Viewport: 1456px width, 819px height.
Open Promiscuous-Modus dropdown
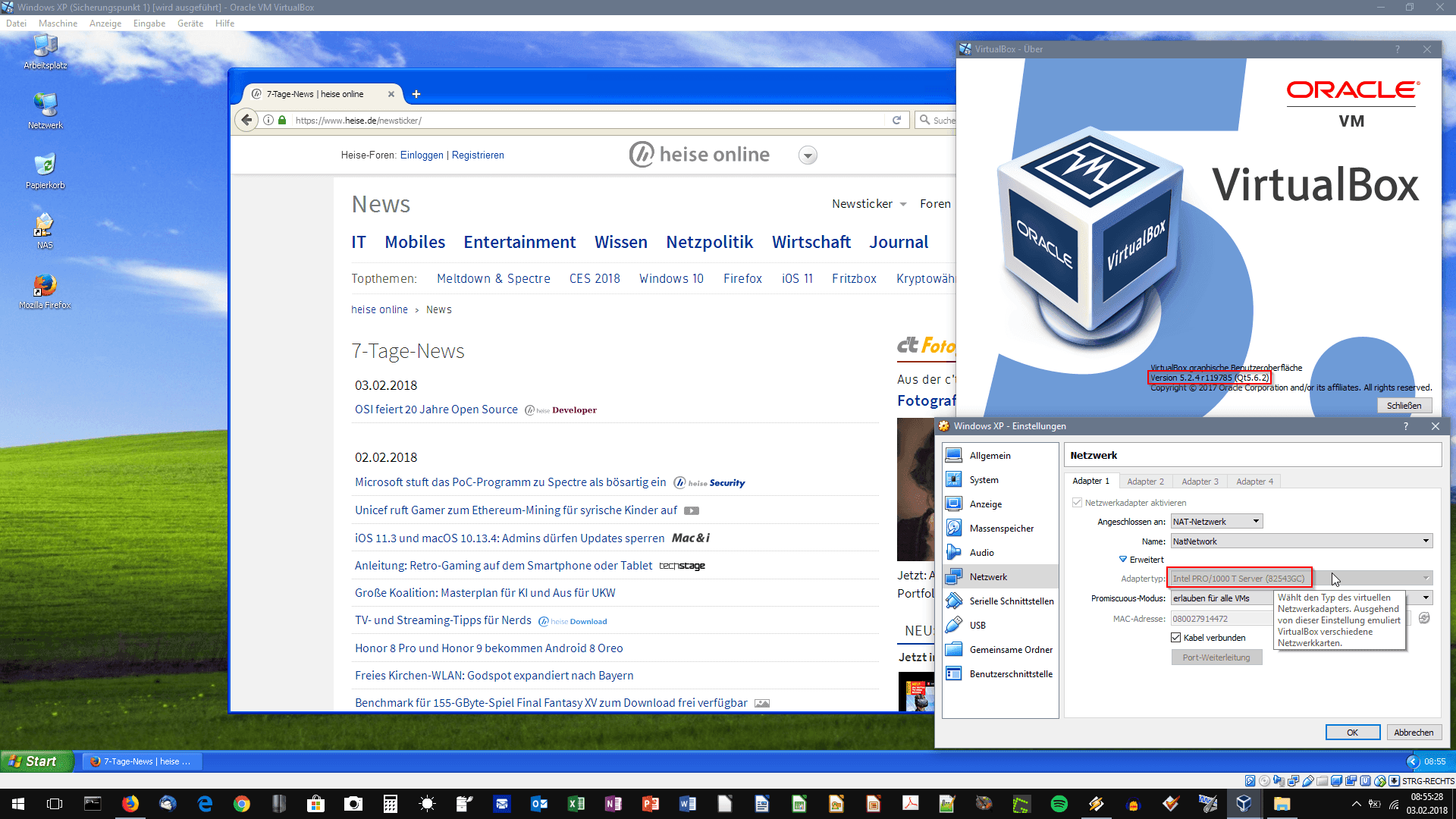(x=1302, y=598)
